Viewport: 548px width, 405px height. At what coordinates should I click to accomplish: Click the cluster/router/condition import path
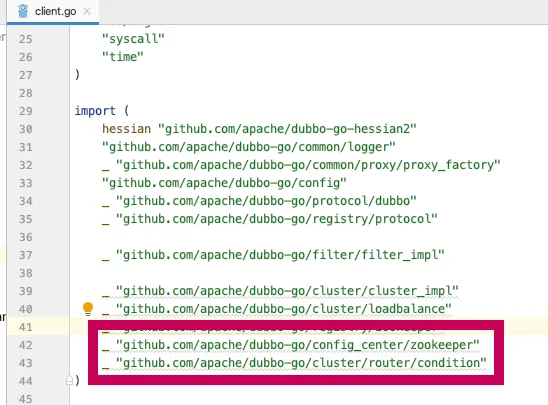pyautogui.click(x=301, y=363)
